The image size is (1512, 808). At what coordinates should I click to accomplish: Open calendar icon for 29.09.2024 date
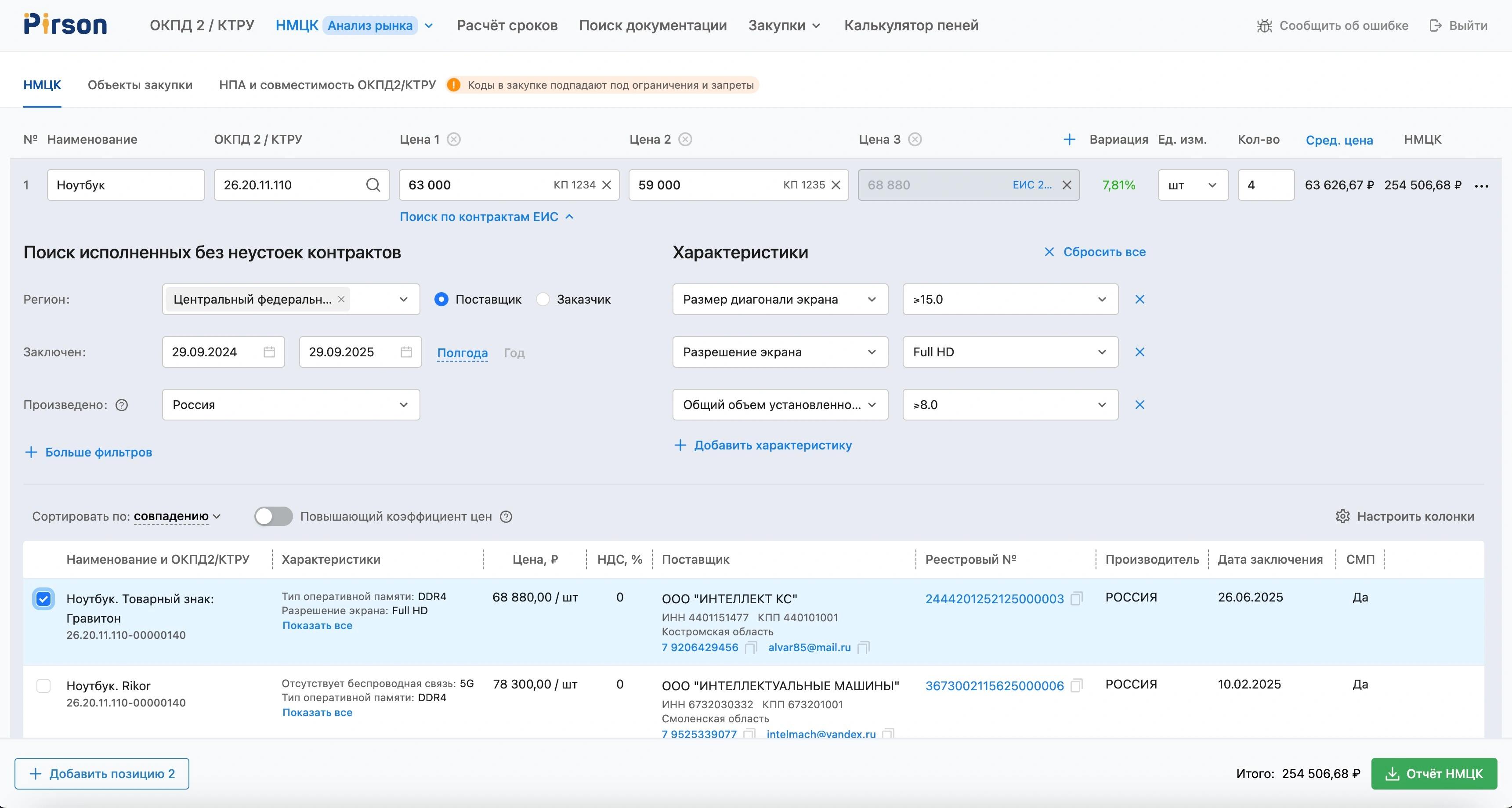[269, 352]
